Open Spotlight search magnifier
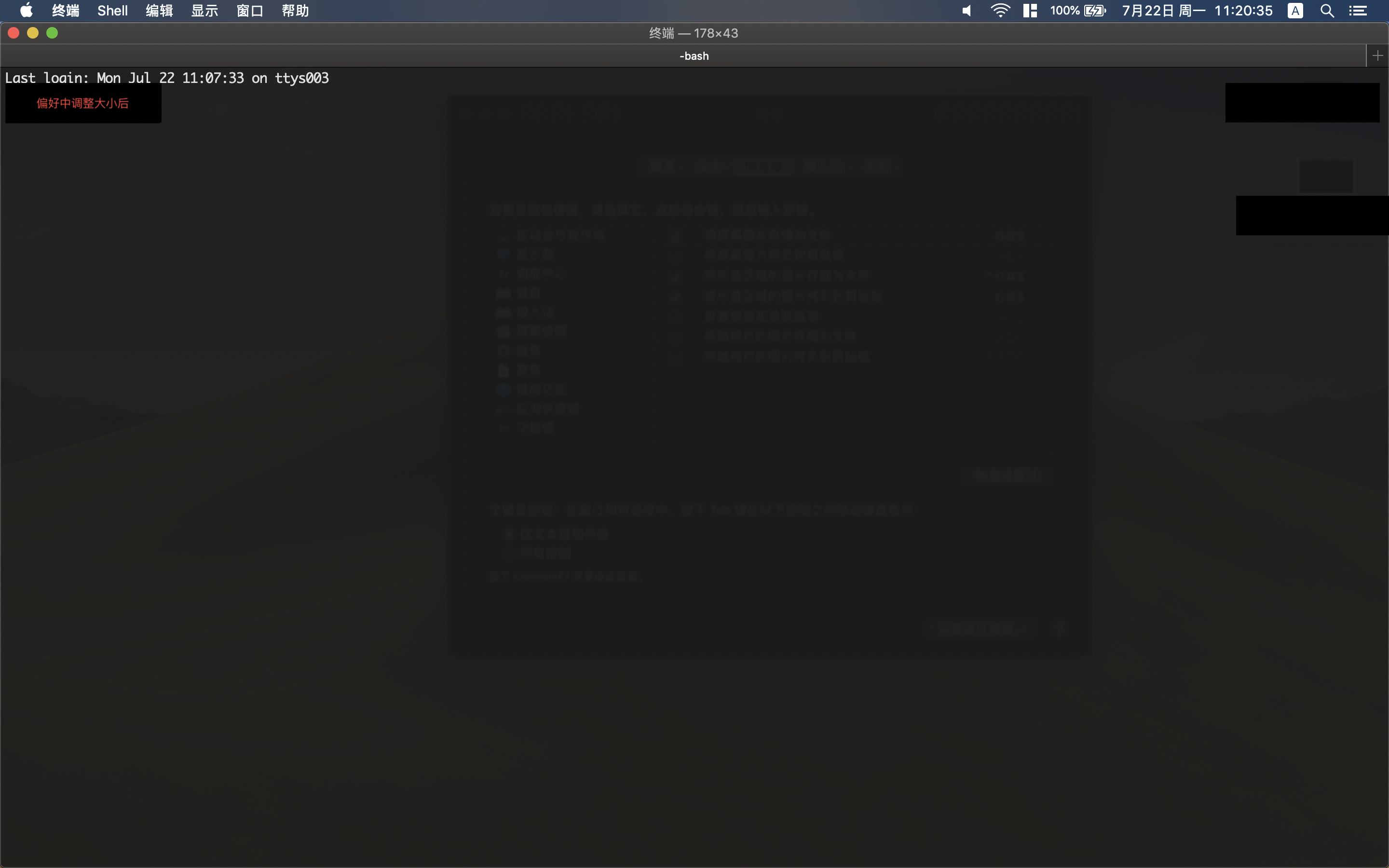The image size is (1389, 868). click(1327, 10)
